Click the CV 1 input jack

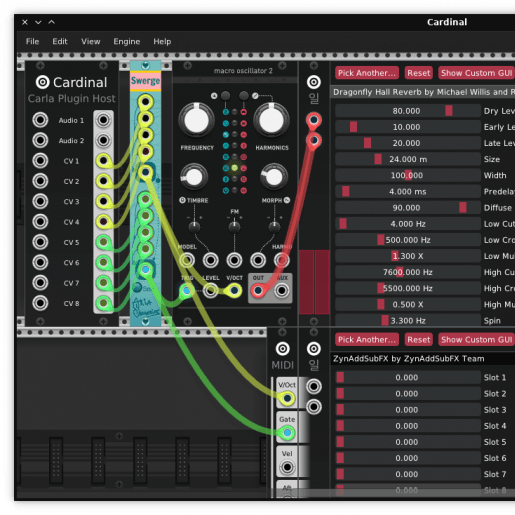click(40, 161)
